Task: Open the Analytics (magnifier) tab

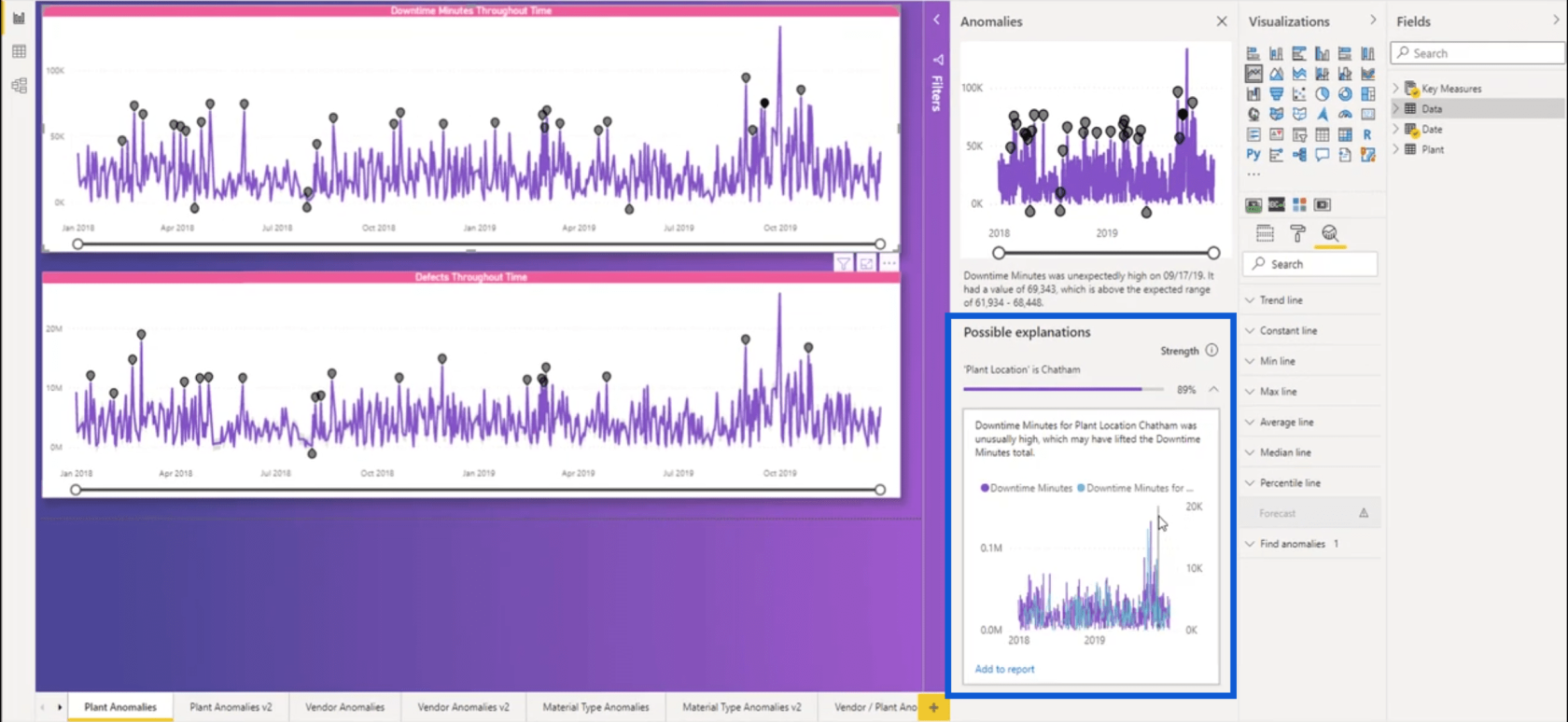Action: [x=1330, y=233]
